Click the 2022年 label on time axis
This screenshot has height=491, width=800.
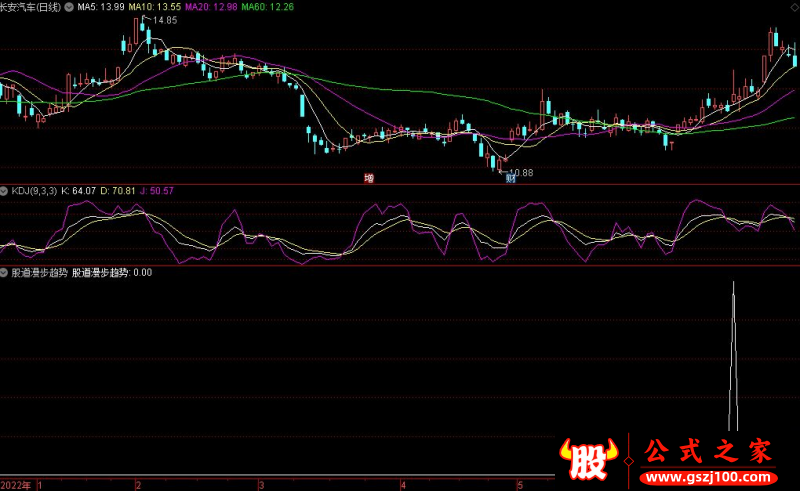point(16,485)
